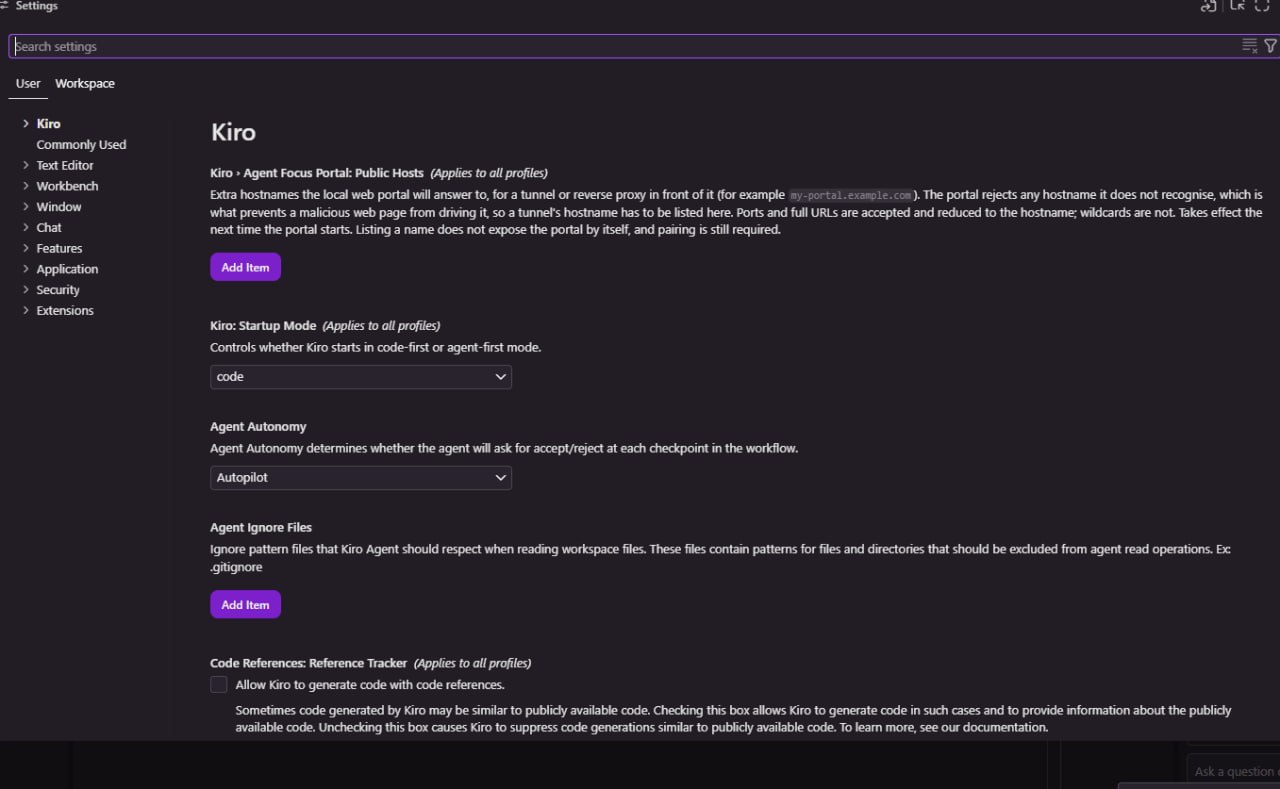Open the Startup Mode dropdown
The width and height of the screenshot is (1280, 789).
361,377
